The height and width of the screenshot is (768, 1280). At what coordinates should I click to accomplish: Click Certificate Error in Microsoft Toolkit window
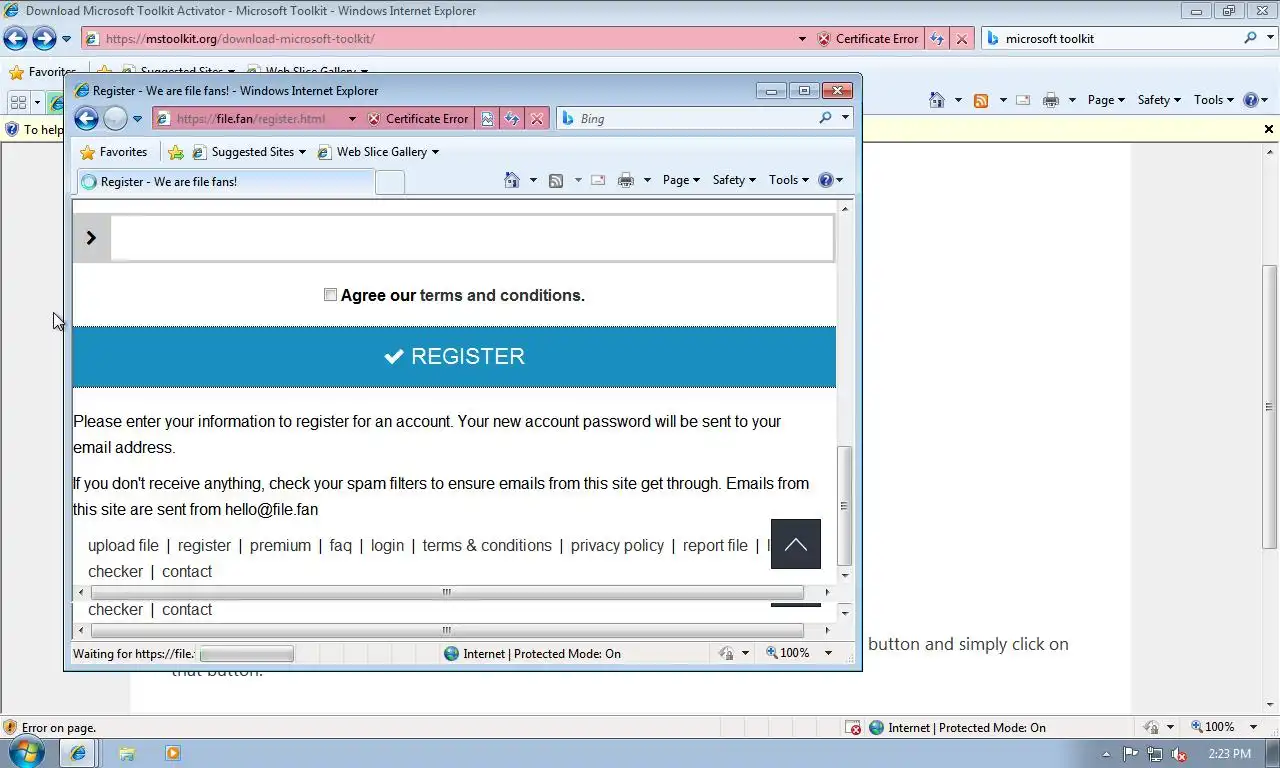(x=867, y=39)
